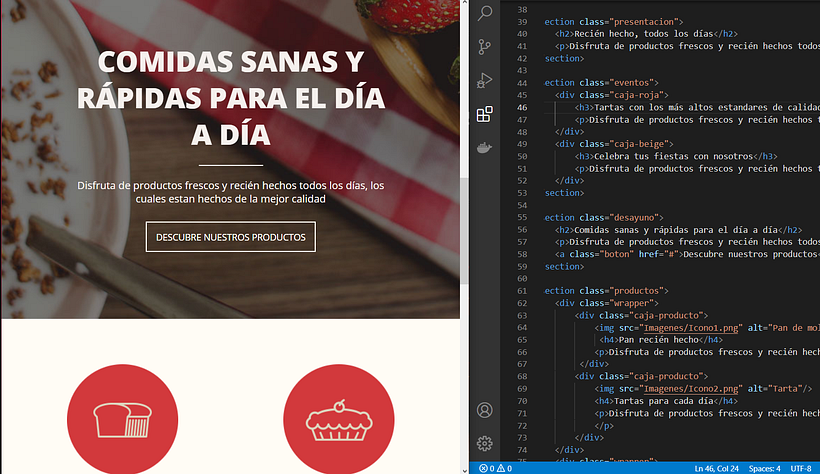Change indentation via Spaces: 4
The width and height of the screenshot is (820, 474).
[765, 468]
